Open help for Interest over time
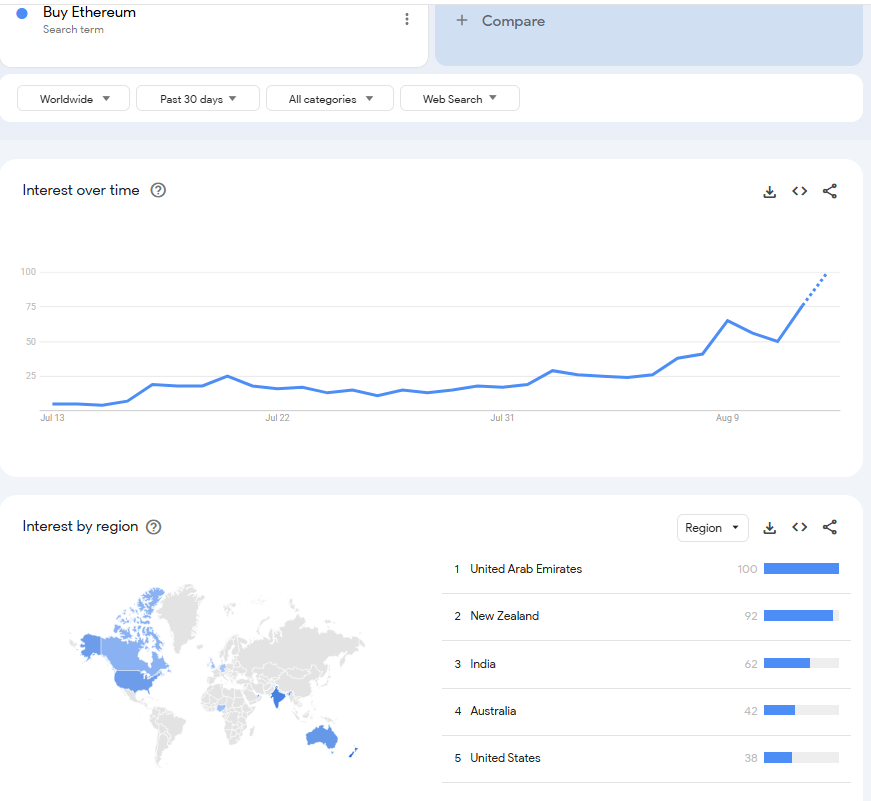 pos(158,191)
